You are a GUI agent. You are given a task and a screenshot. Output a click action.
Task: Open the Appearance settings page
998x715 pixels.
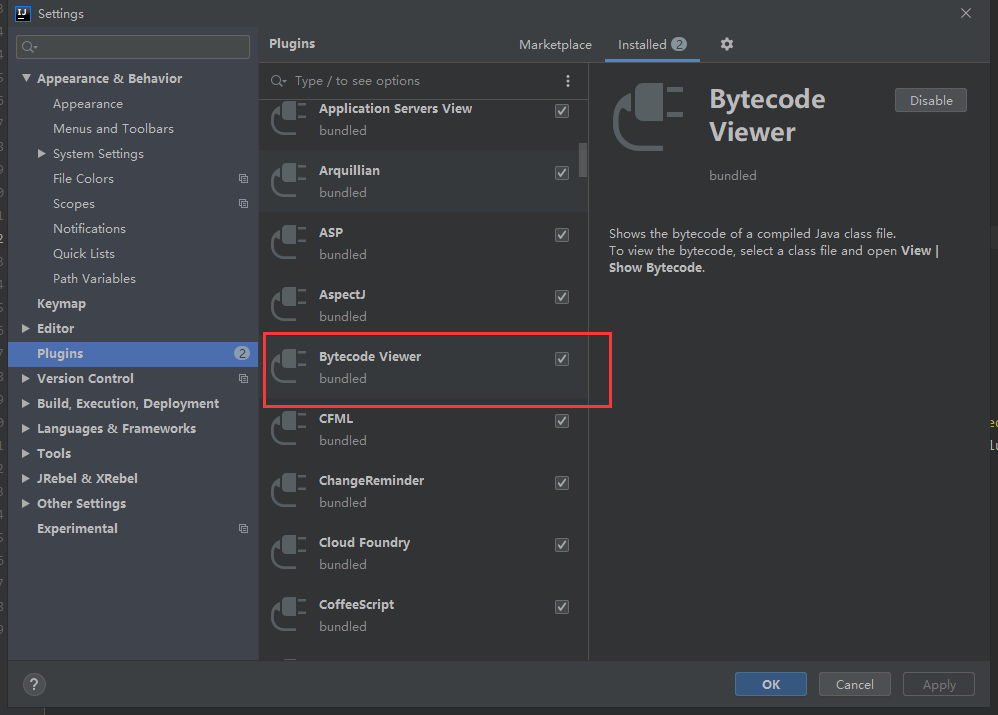coord(88,104)
